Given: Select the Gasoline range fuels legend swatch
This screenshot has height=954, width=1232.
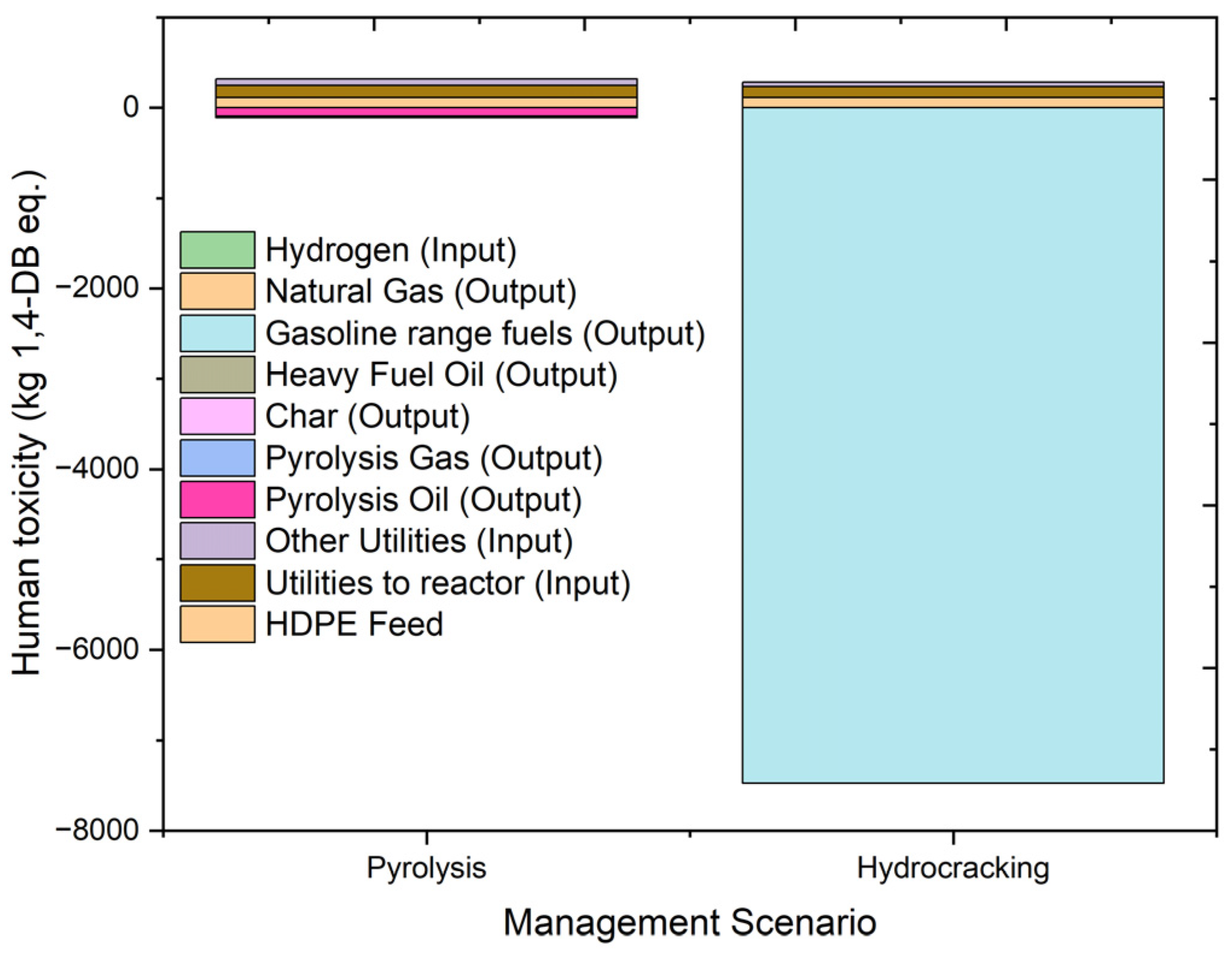Looking at the screenshot, I should 217,333.
